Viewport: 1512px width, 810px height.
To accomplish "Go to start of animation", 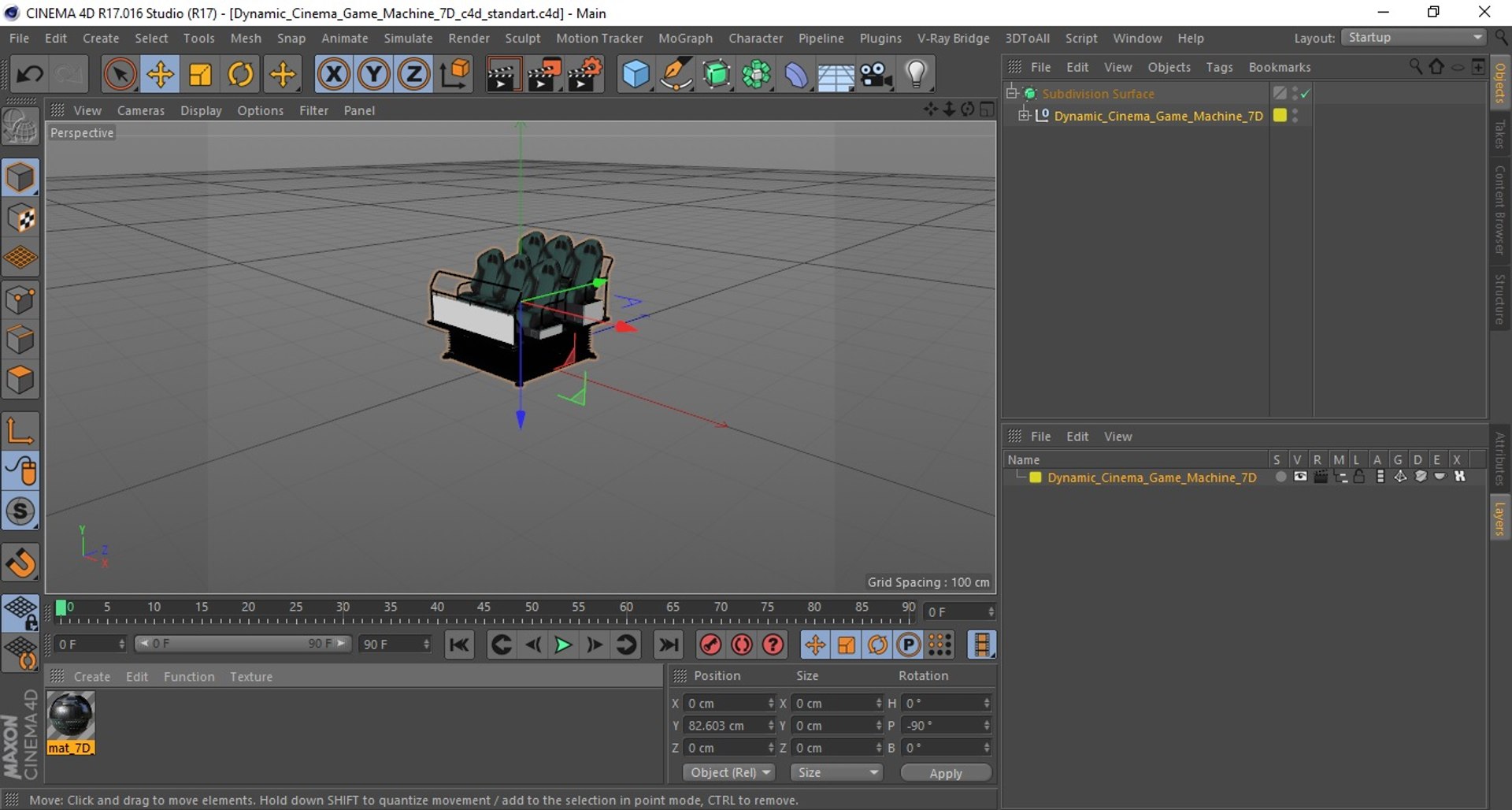I will click(459, 645).
